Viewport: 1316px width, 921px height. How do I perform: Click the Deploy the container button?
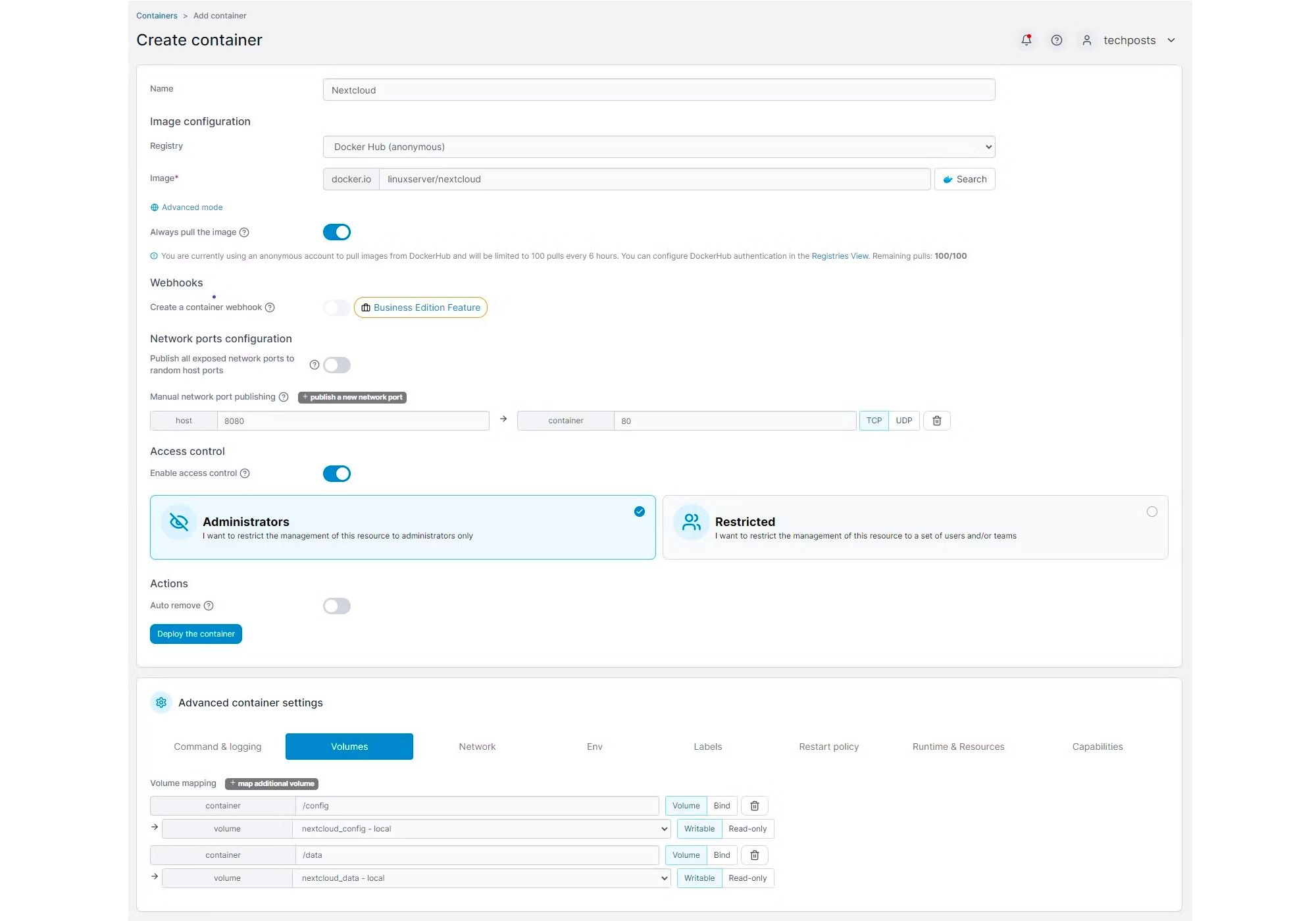tap(195, 633)
